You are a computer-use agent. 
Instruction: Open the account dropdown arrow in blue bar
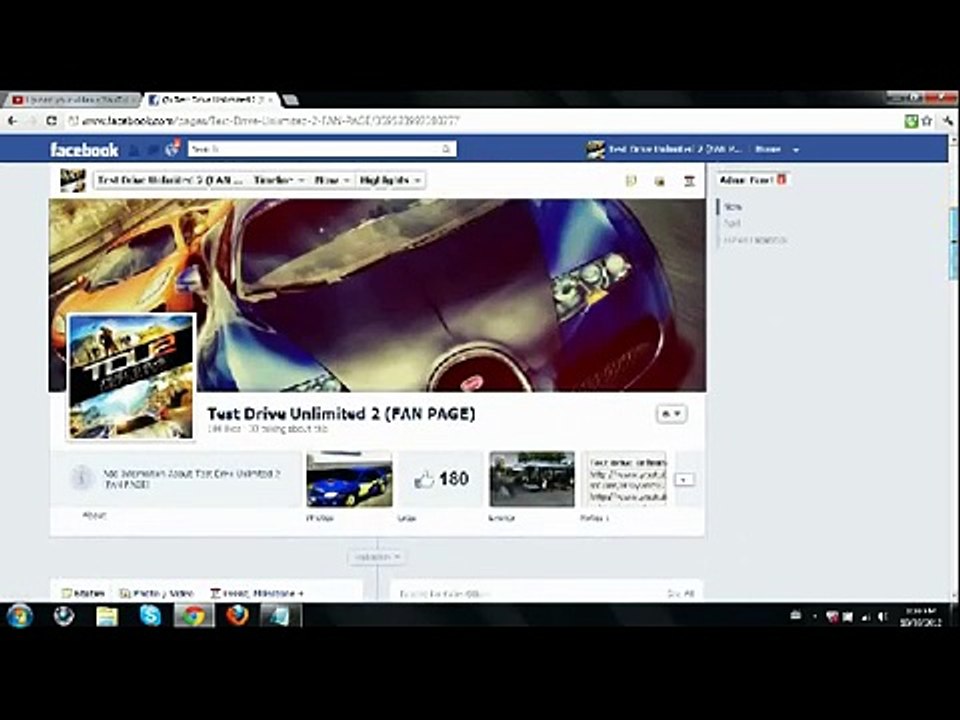[x=796, y=149]
